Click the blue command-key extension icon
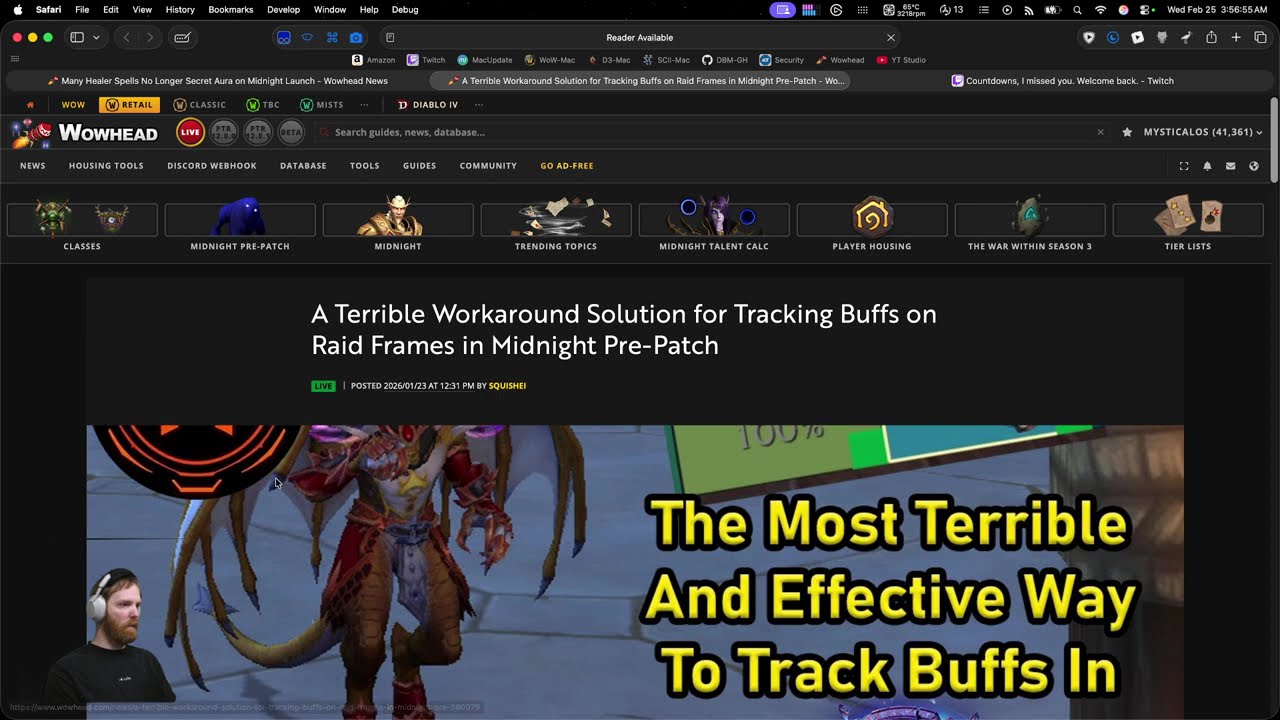1280x720 pixels. point(332,37)
